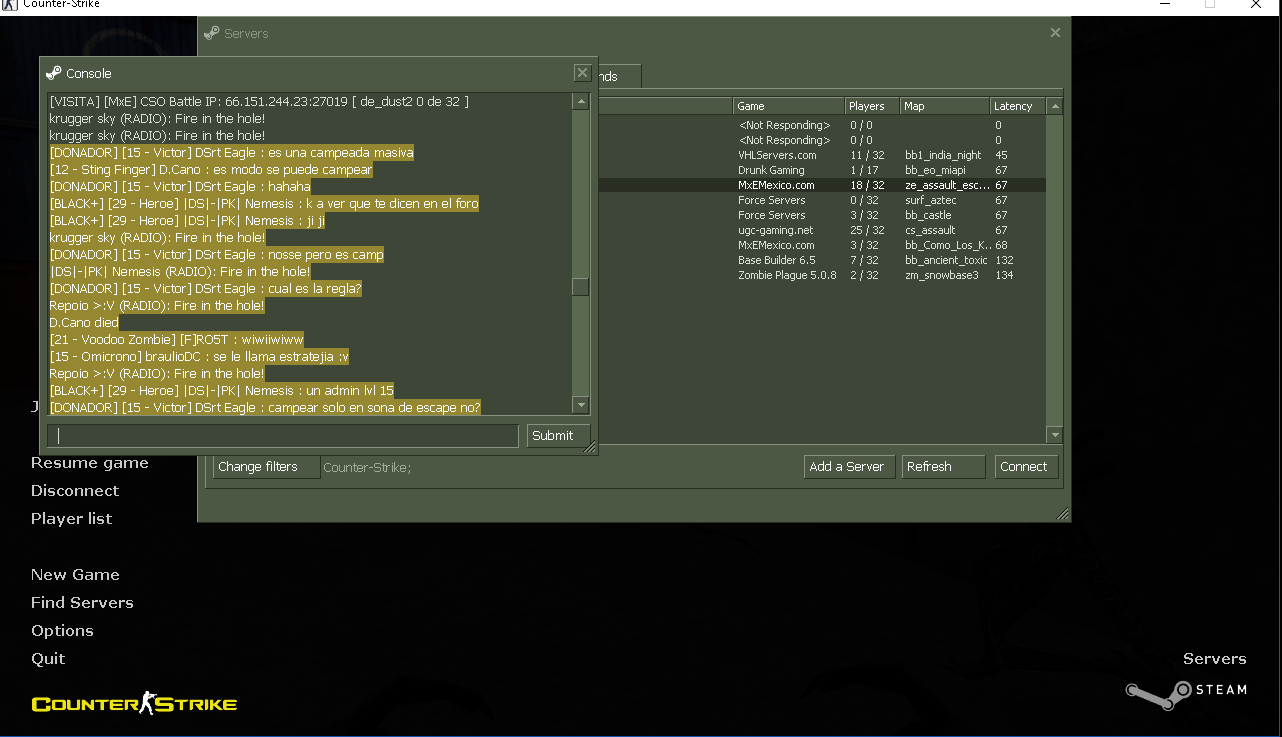Viewport: 1282px width, 737px height.
Task: Open Options from main menu
Action: pyautogui.click(x=62, y=631)
